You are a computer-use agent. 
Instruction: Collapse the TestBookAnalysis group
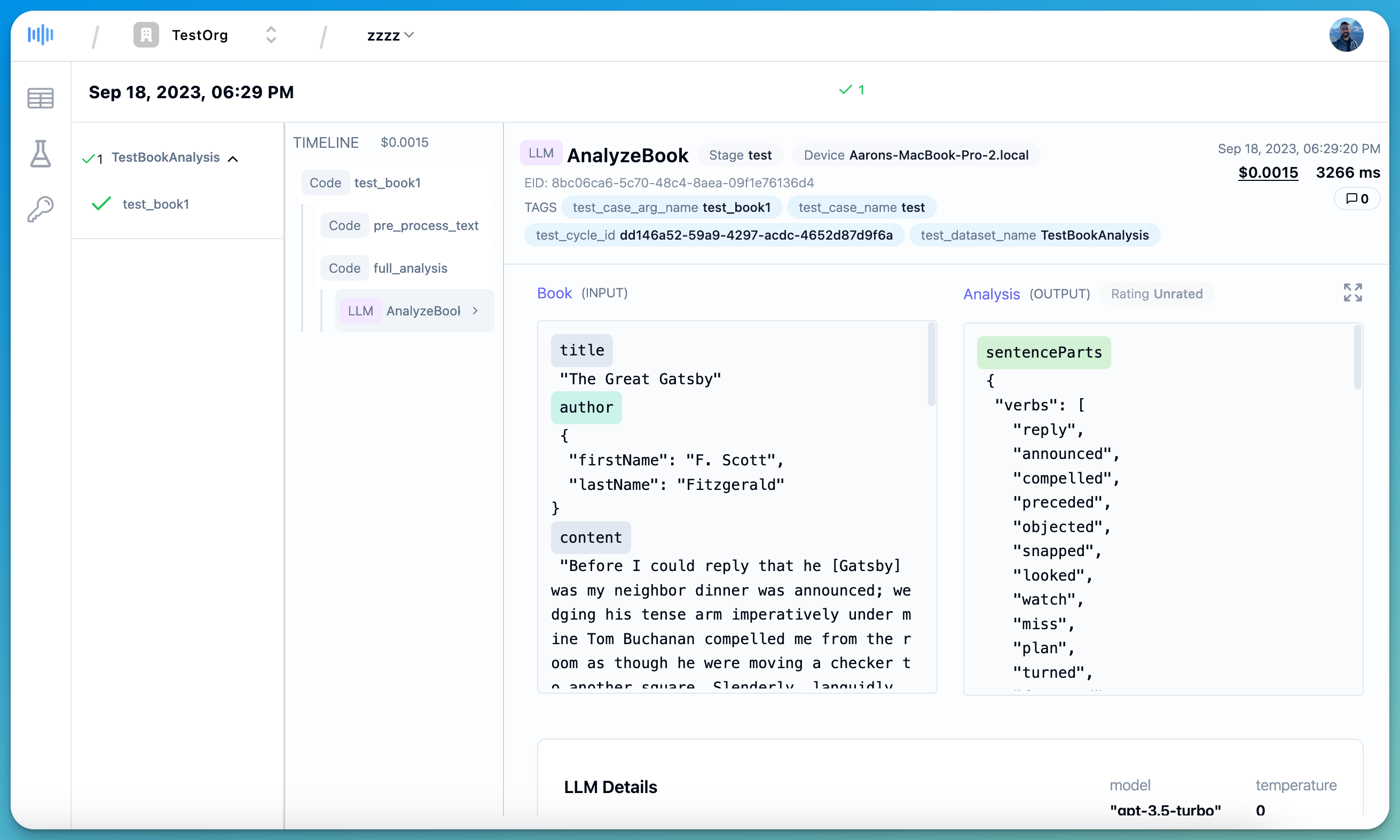click(233, 159)
